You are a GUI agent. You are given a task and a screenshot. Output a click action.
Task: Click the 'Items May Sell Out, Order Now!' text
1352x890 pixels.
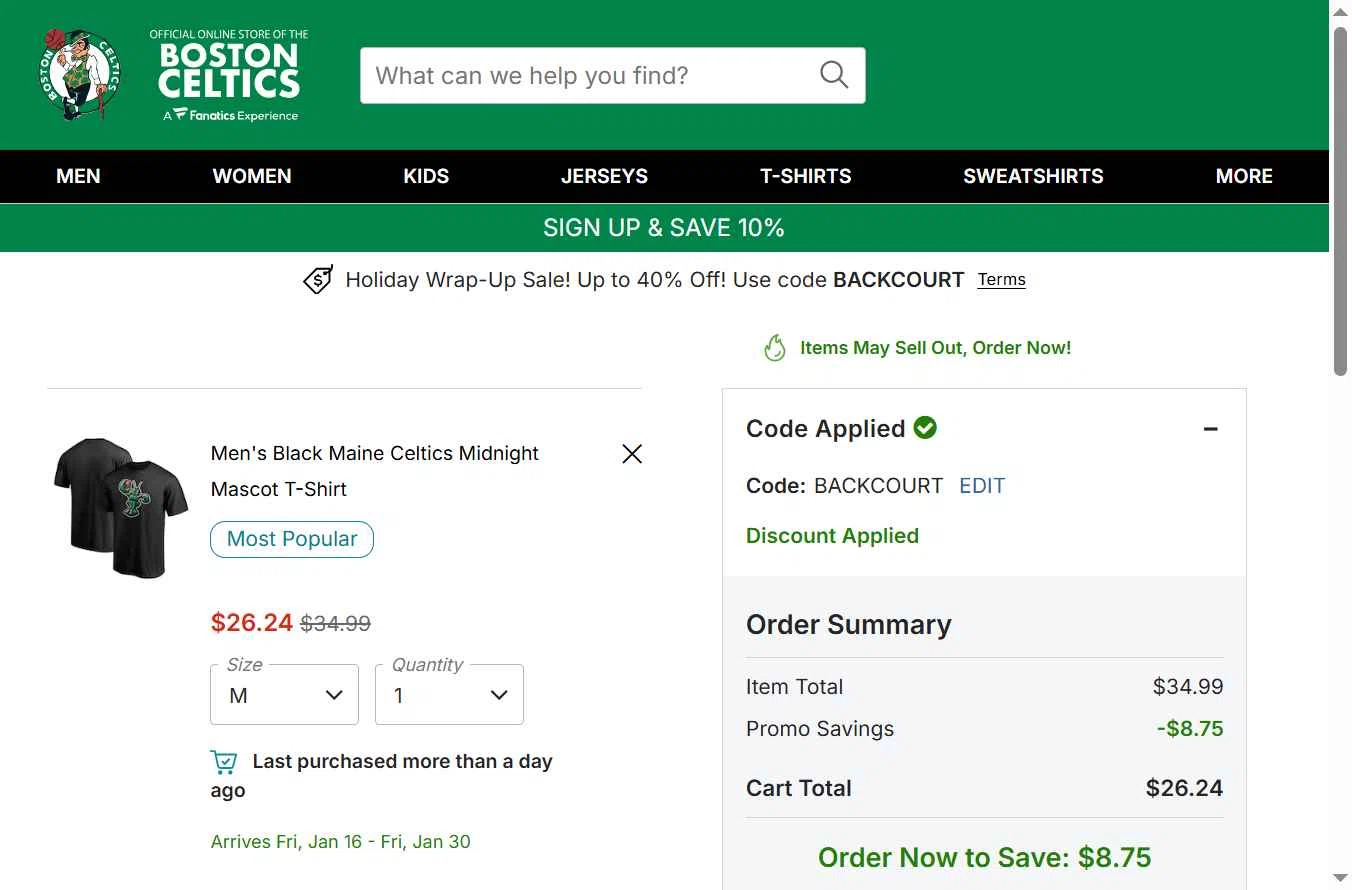(935, 348)
